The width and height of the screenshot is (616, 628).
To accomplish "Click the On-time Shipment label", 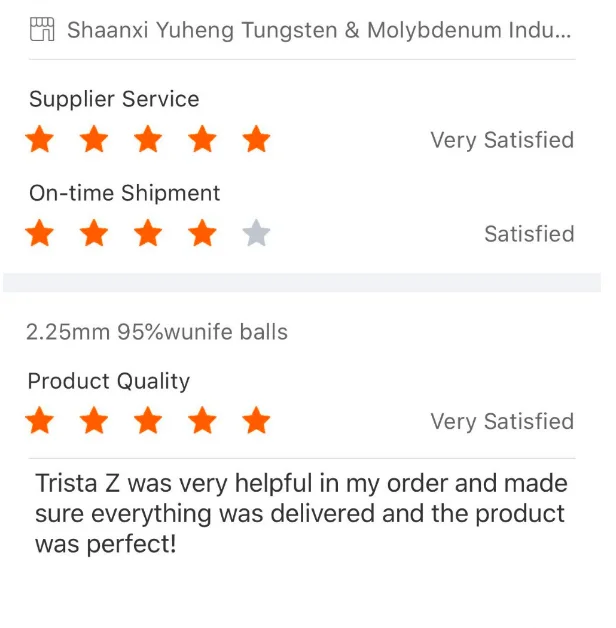I will pyautogui.click(x=125, y=193).
